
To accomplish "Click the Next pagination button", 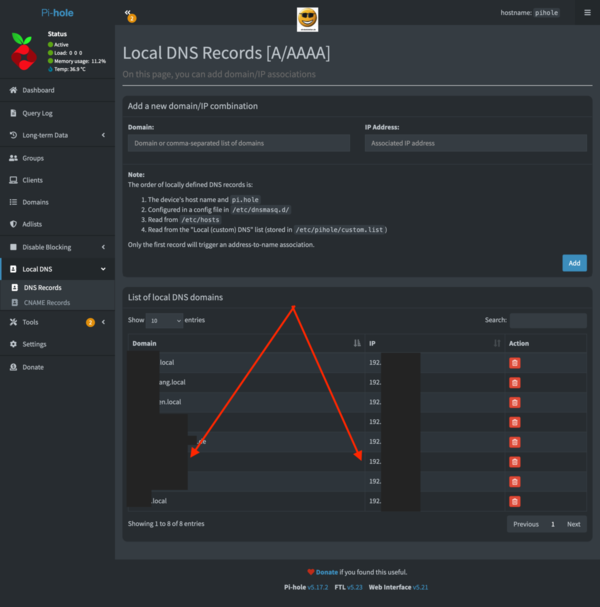I will pos(574,524).
